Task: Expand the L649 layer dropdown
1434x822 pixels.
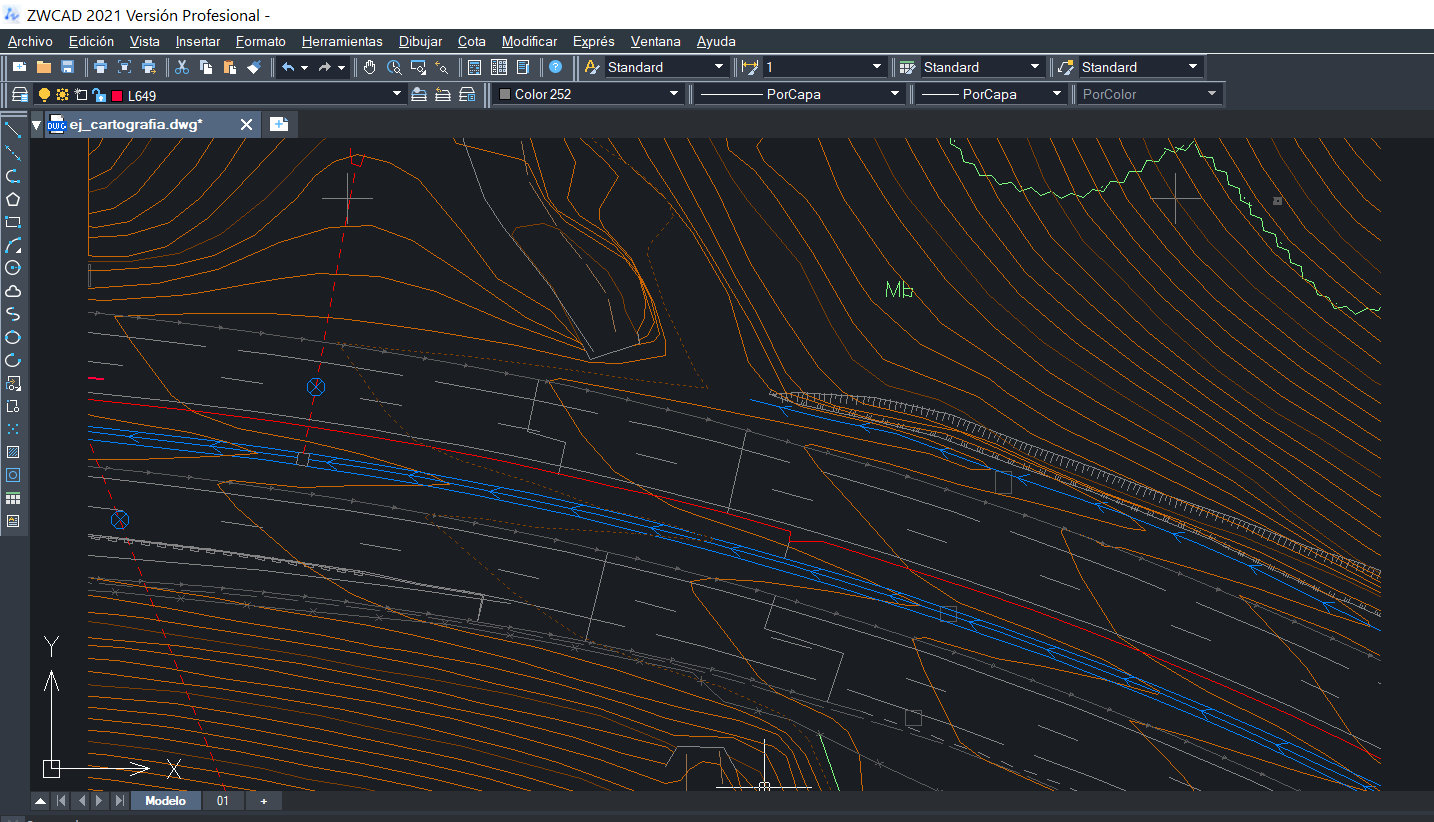Action: point(396,94)
